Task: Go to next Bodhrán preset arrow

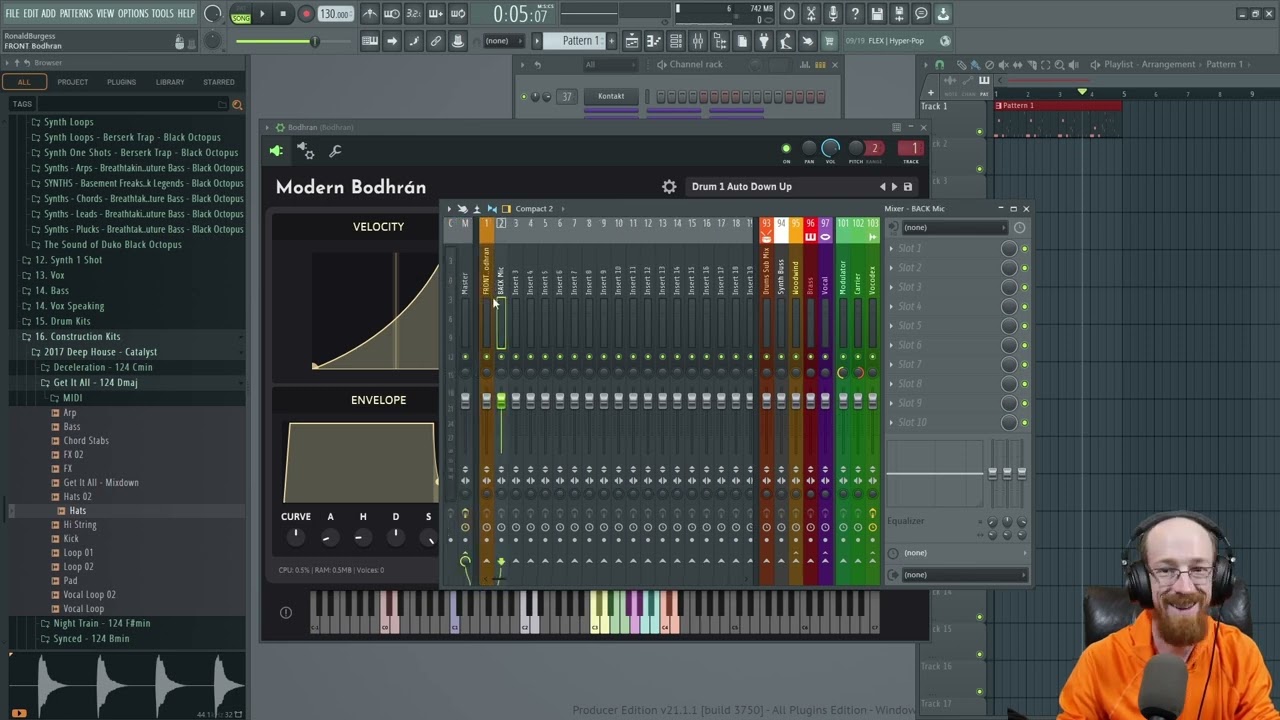Action: coord(894,187)
